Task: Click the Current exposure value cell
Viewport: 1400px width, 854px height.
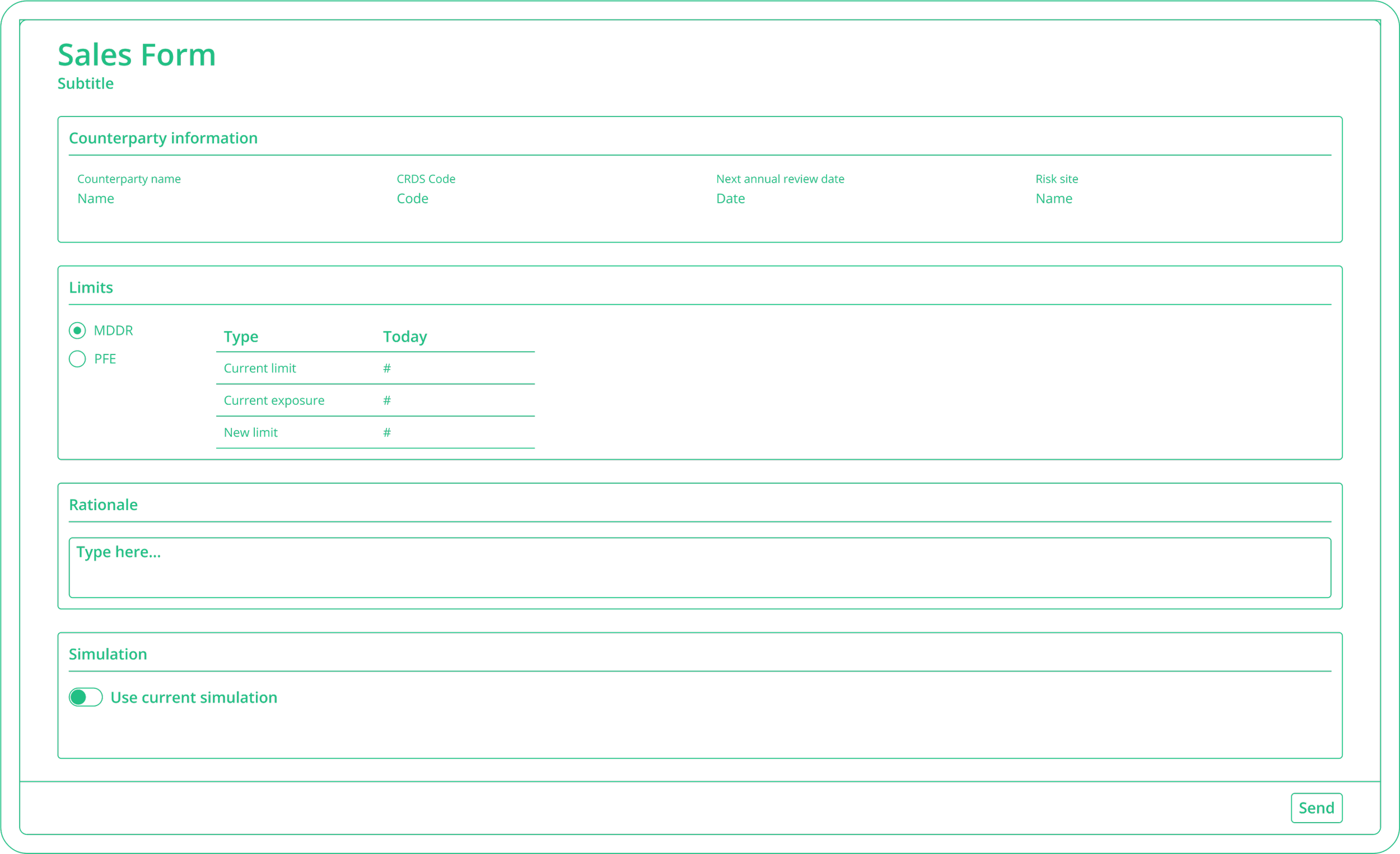Action: [387, 400]
